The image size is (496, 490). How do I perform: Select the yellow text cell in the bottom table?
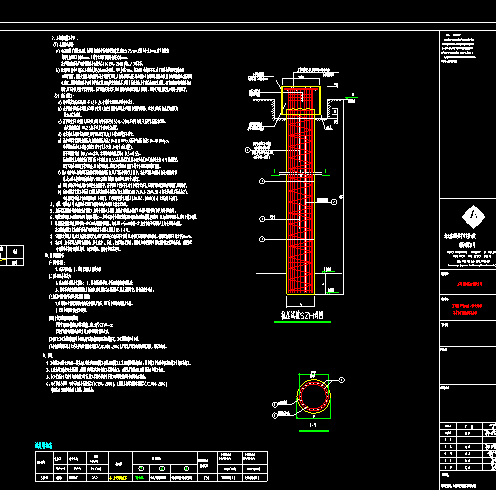[x=119, y=478]
